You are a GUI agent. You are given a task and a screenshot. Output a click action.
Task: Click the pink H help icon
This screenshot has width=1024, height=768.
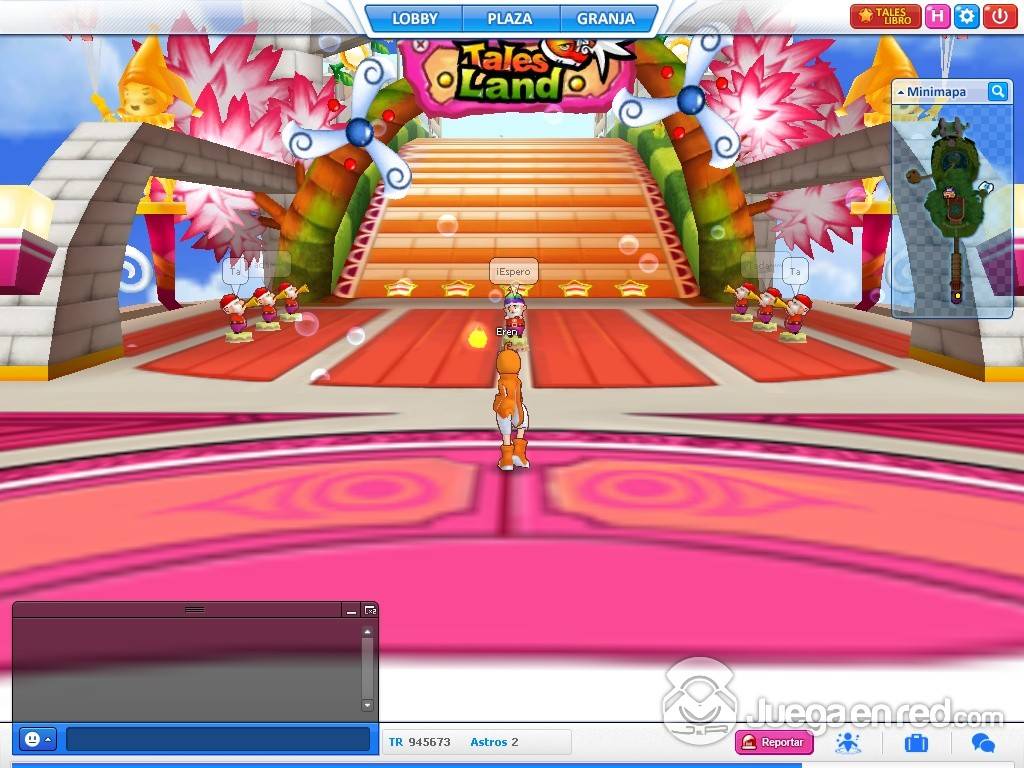coord(937,16)
